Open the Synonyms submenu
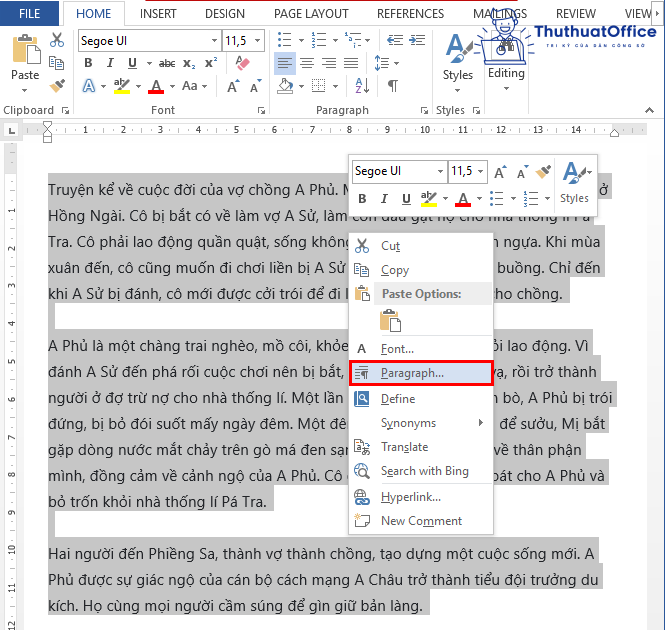Screen dimensions: 665x630 click(x=421, y=423)
